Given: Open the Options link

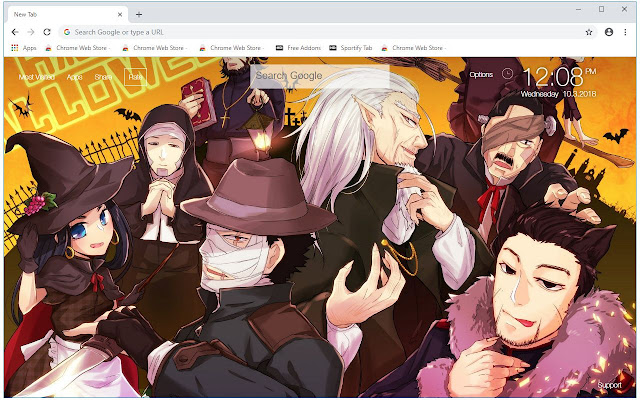Looking at the screenshot, I should (481, 74).
